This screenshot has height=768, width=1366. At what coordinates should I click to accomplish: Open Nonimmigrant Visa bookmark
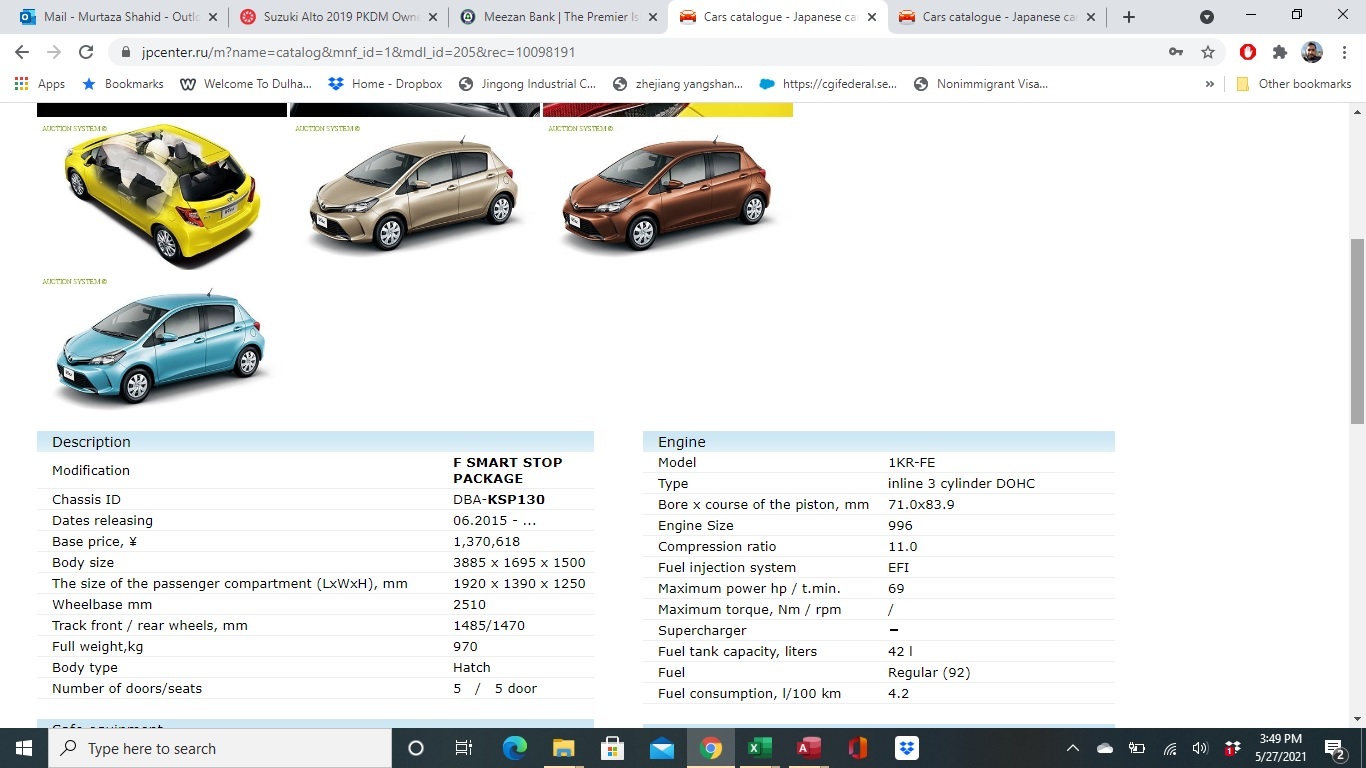click(x=981, y=84)
